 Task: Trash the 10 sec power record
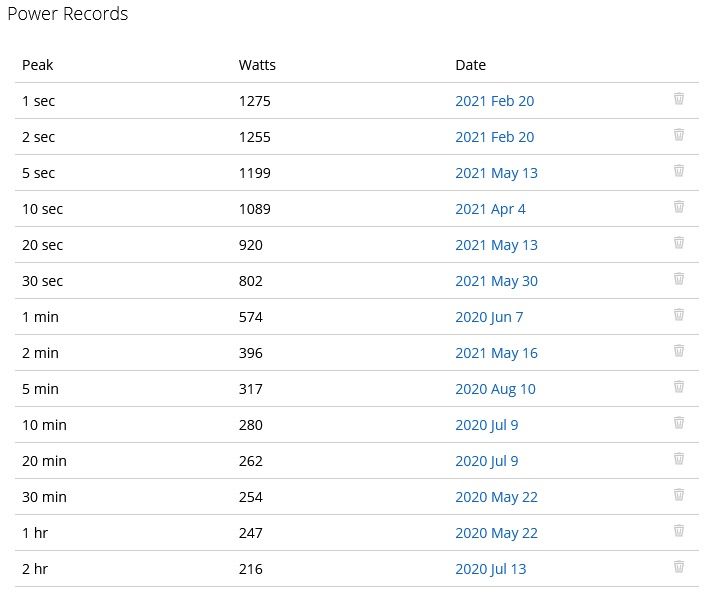(679, 207)
